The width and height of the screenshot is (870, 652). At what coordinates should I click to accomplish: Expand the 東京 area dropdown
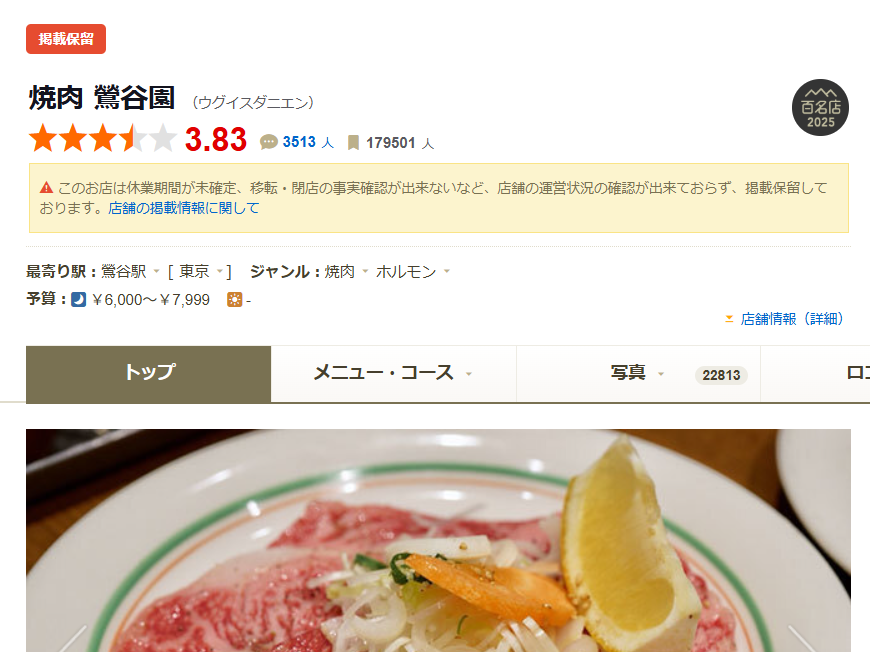(220, 271)
